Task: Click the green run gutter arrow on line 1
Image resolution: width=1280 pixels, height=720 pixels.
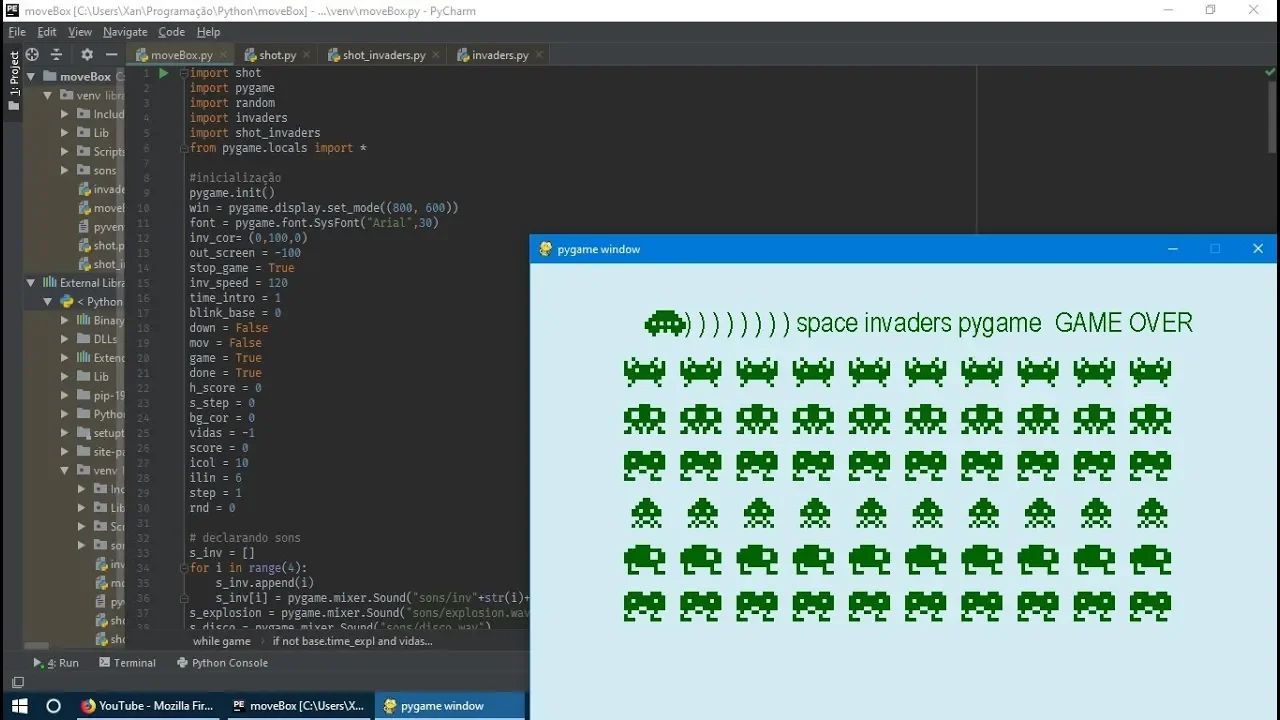Action: tap(163, 73)
